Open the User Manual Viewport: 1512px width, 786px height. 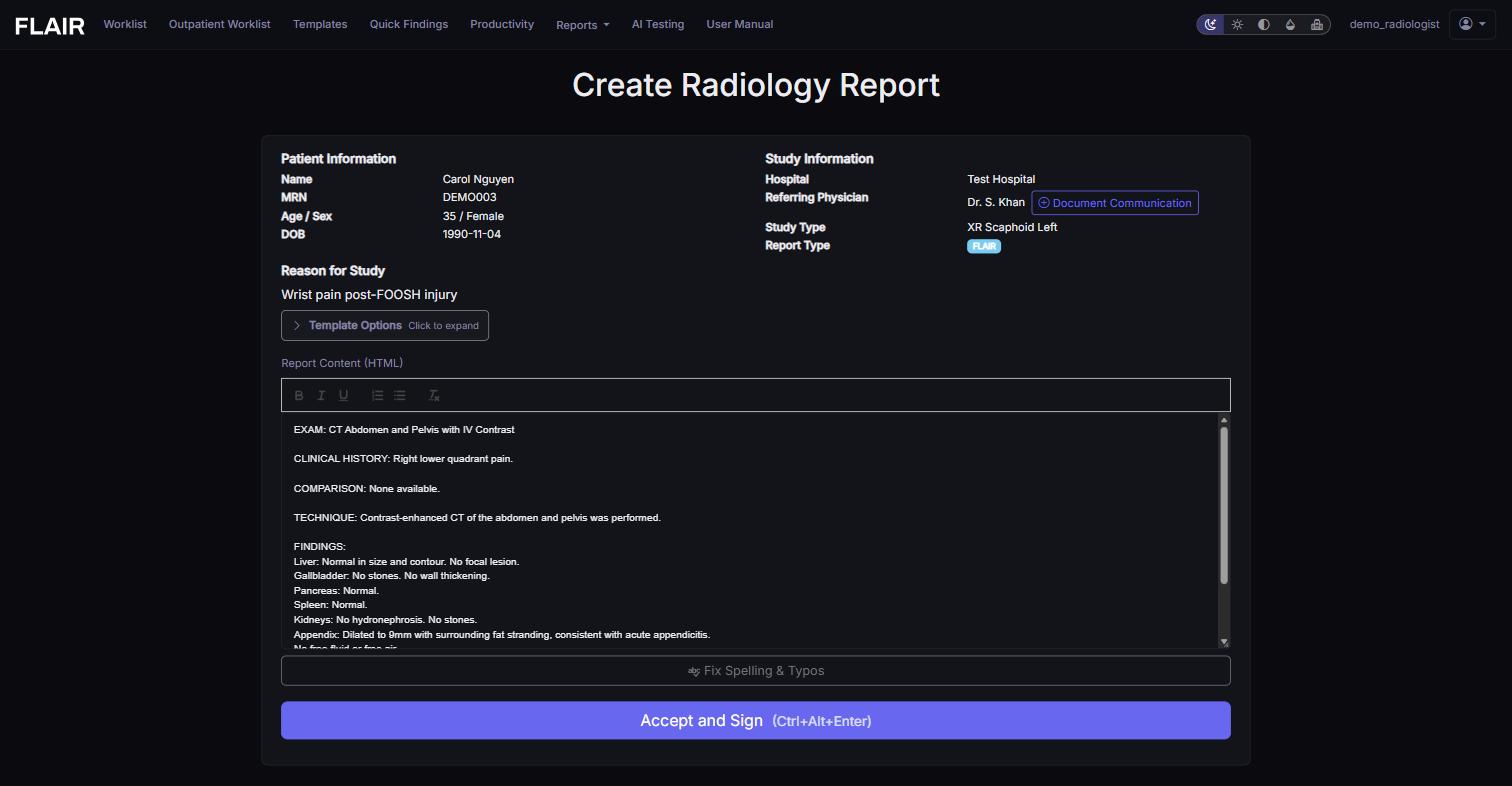740,24
